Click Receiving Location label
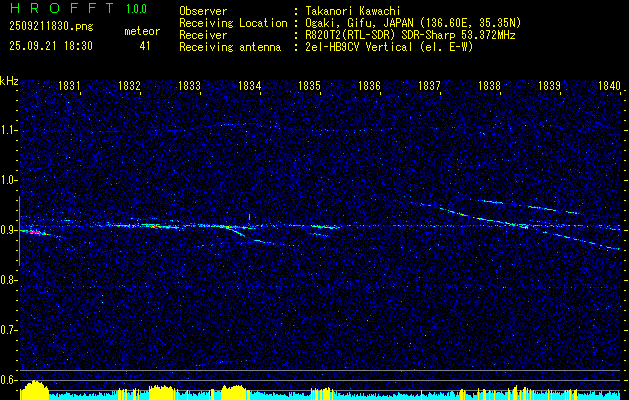Image resolution: width=629 pixels, height=400 pixels. pos(233,23)
